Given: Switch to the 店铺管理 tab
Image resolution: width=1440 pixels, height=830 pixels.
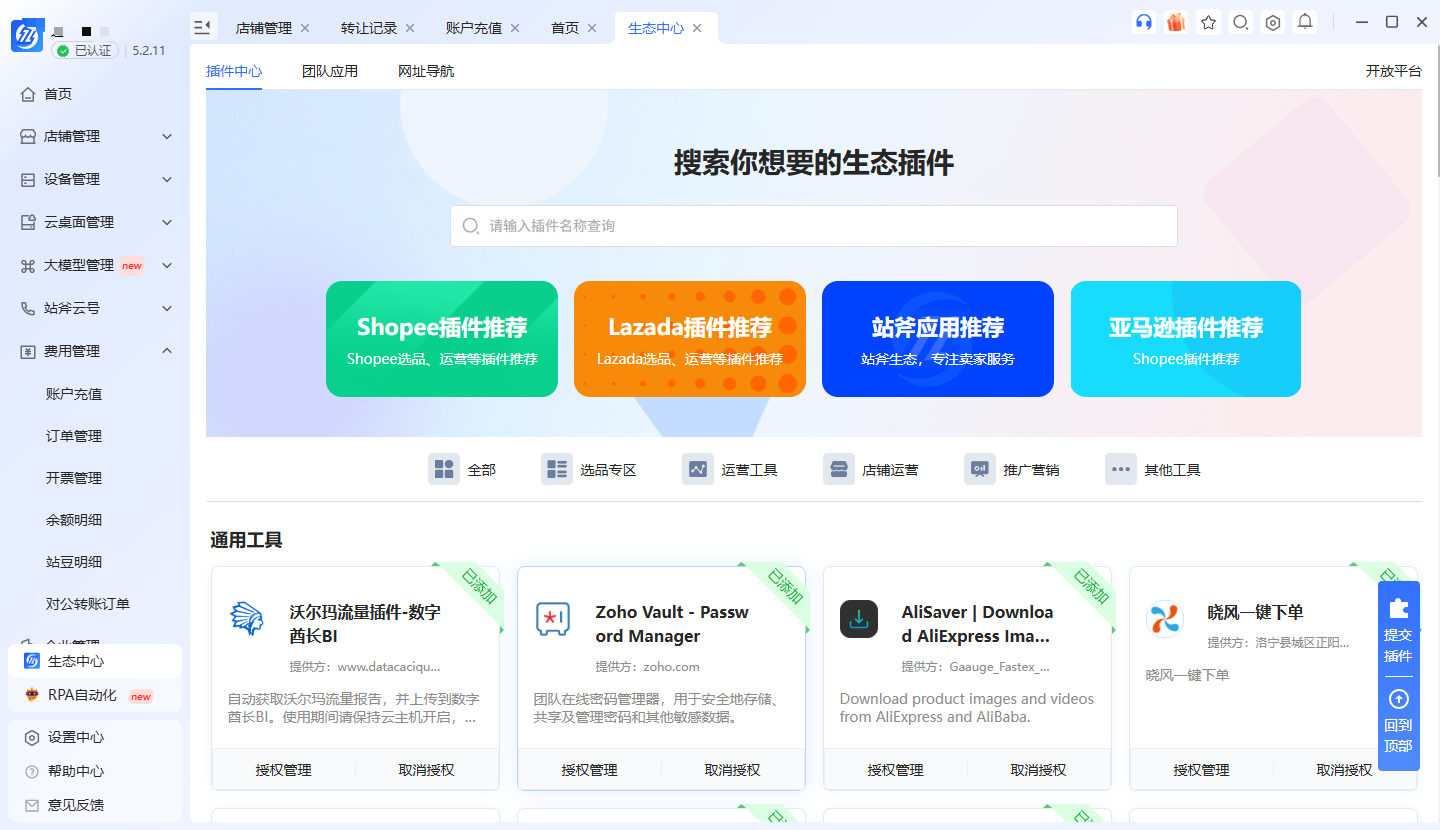Looking at the screenshot, I should pyautogui.click(x=264, y=28).
